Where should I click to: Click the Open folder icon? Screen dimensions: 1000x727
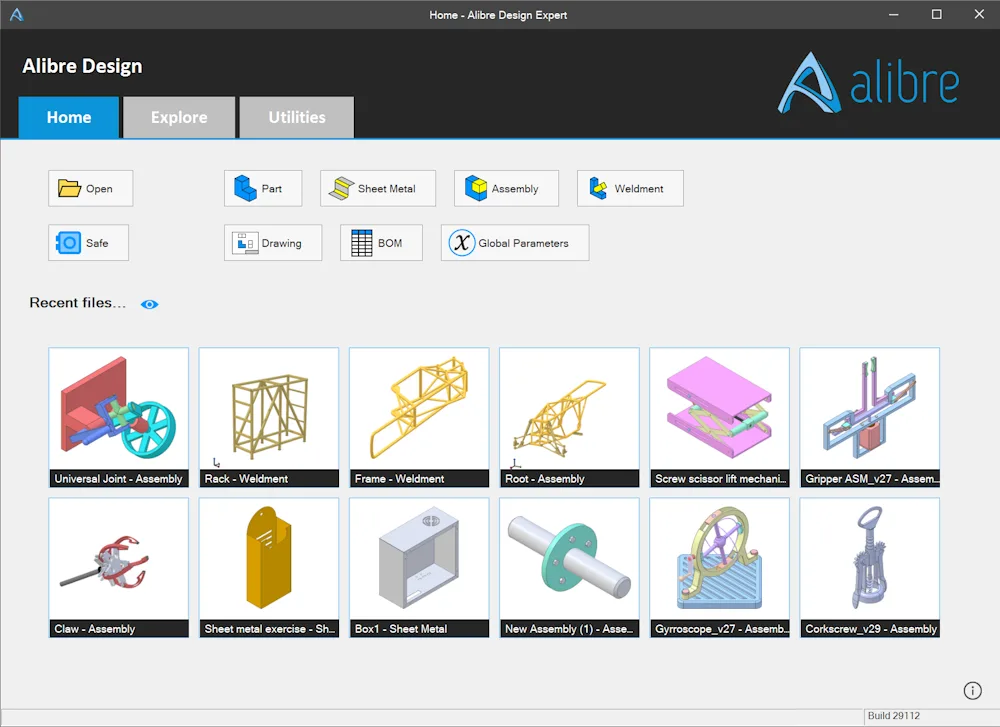(x=70, y=188)
